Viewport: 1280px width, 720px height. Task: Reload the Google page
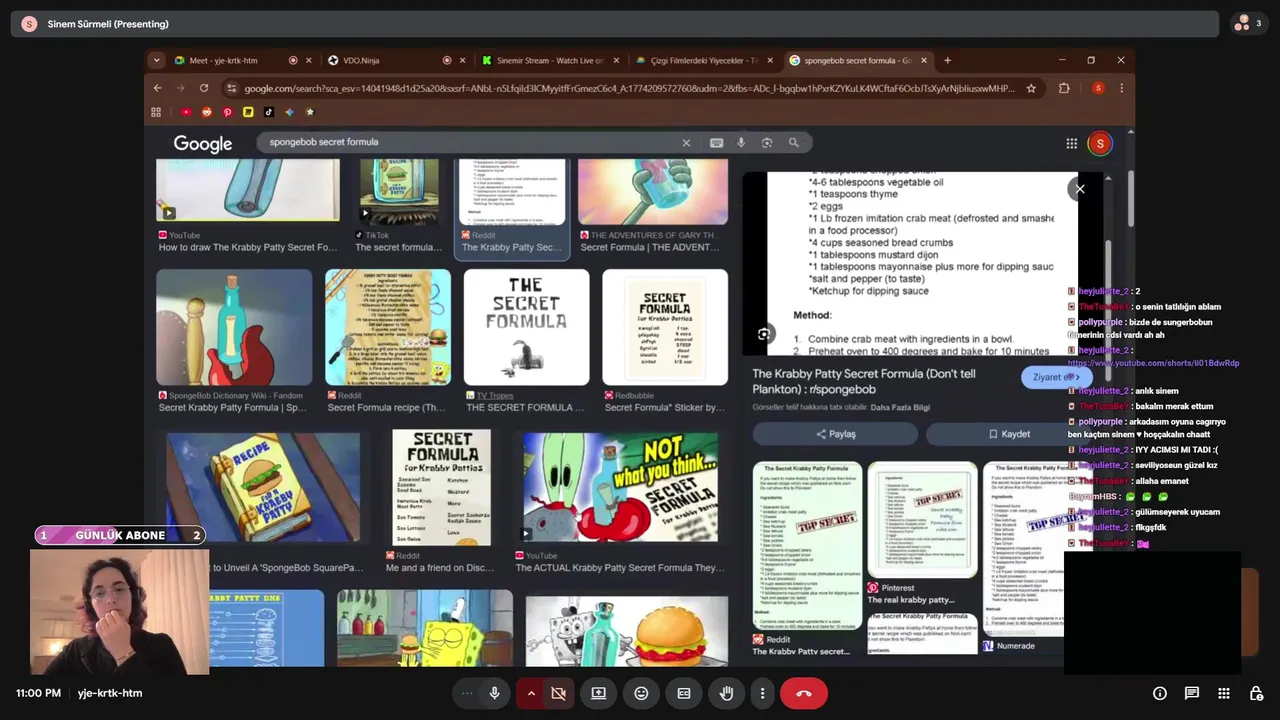point(204,88)
